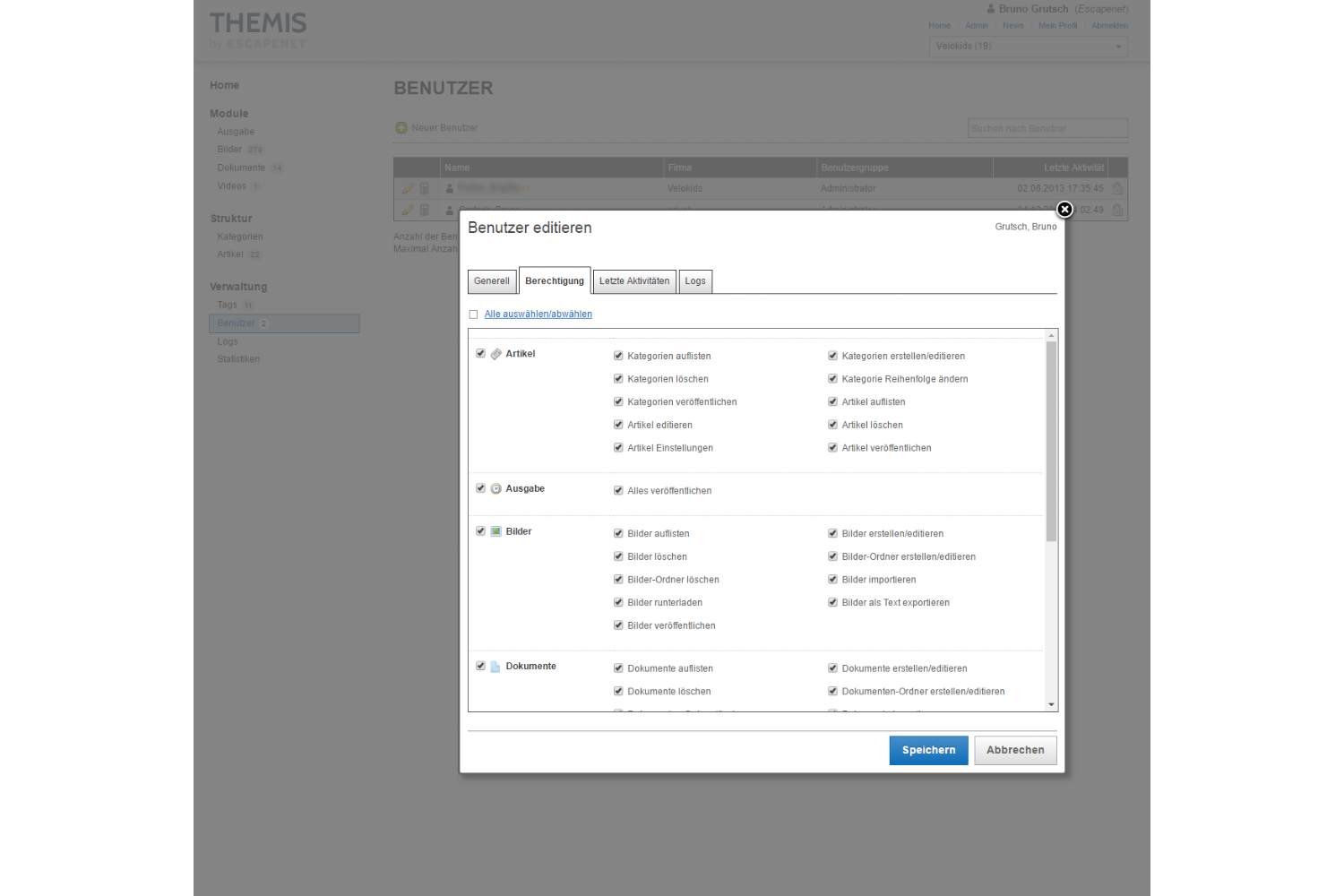
Task: Uncheck the Artikel veröffentlichen permission
Action: pyautogui.click(x=832, y=448)
